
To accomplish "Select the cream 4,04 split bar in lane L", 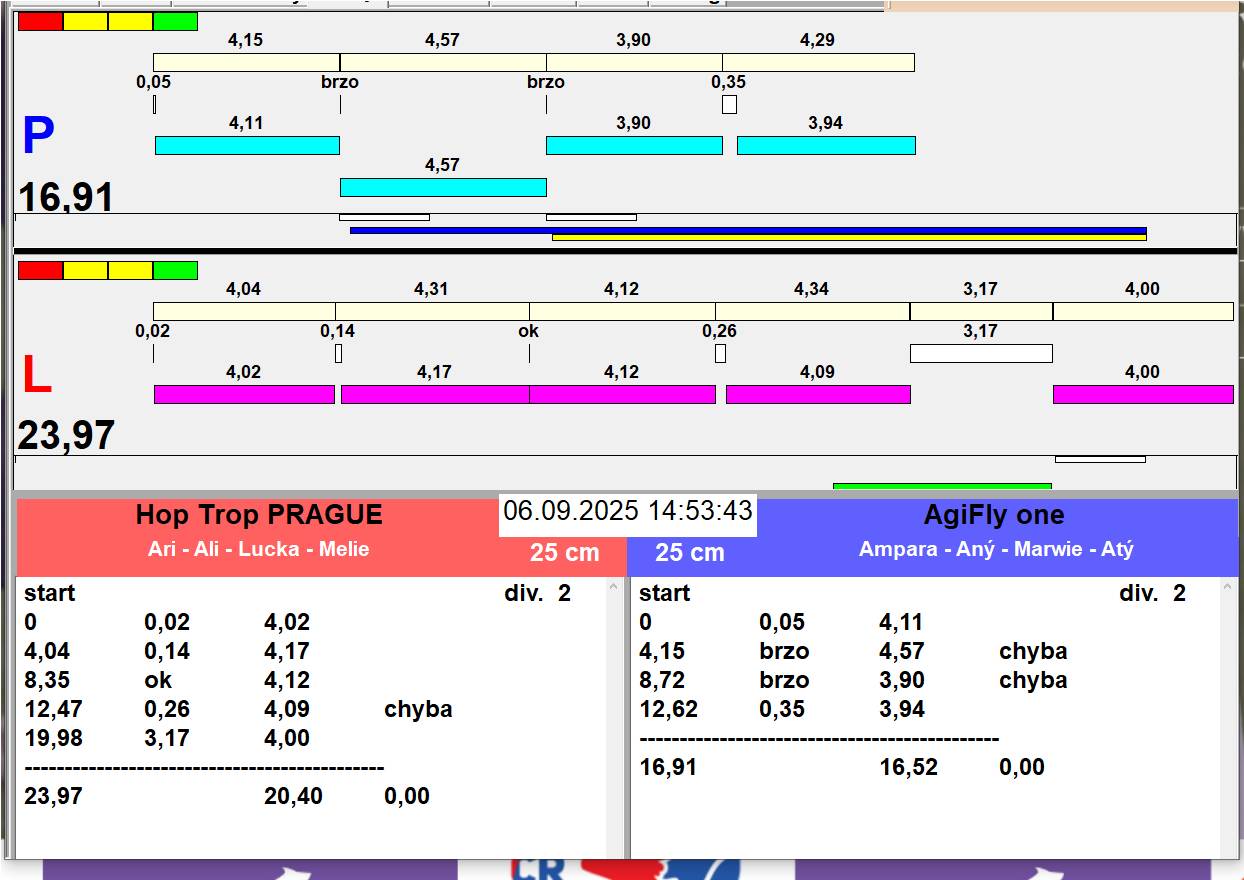I will tap(244, 311).
